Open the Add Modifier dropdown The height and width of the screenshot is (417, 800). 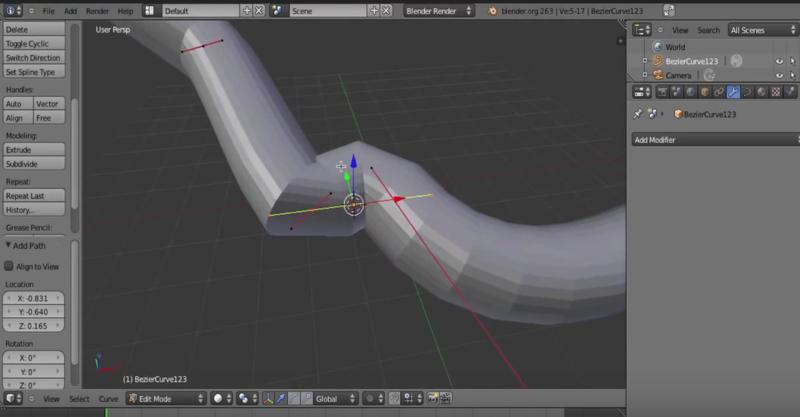[x=715, y=140]
